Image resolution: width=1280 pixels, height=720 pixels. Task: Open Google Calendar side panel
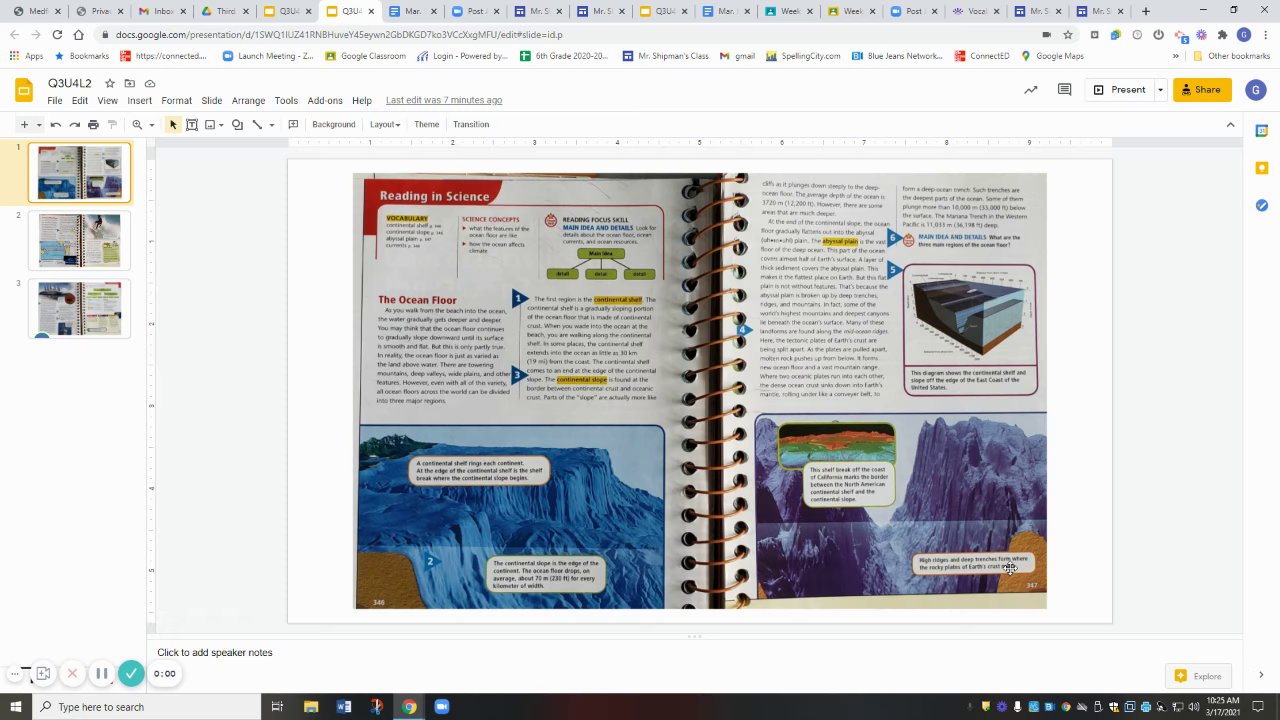[x=1262, y=131]
